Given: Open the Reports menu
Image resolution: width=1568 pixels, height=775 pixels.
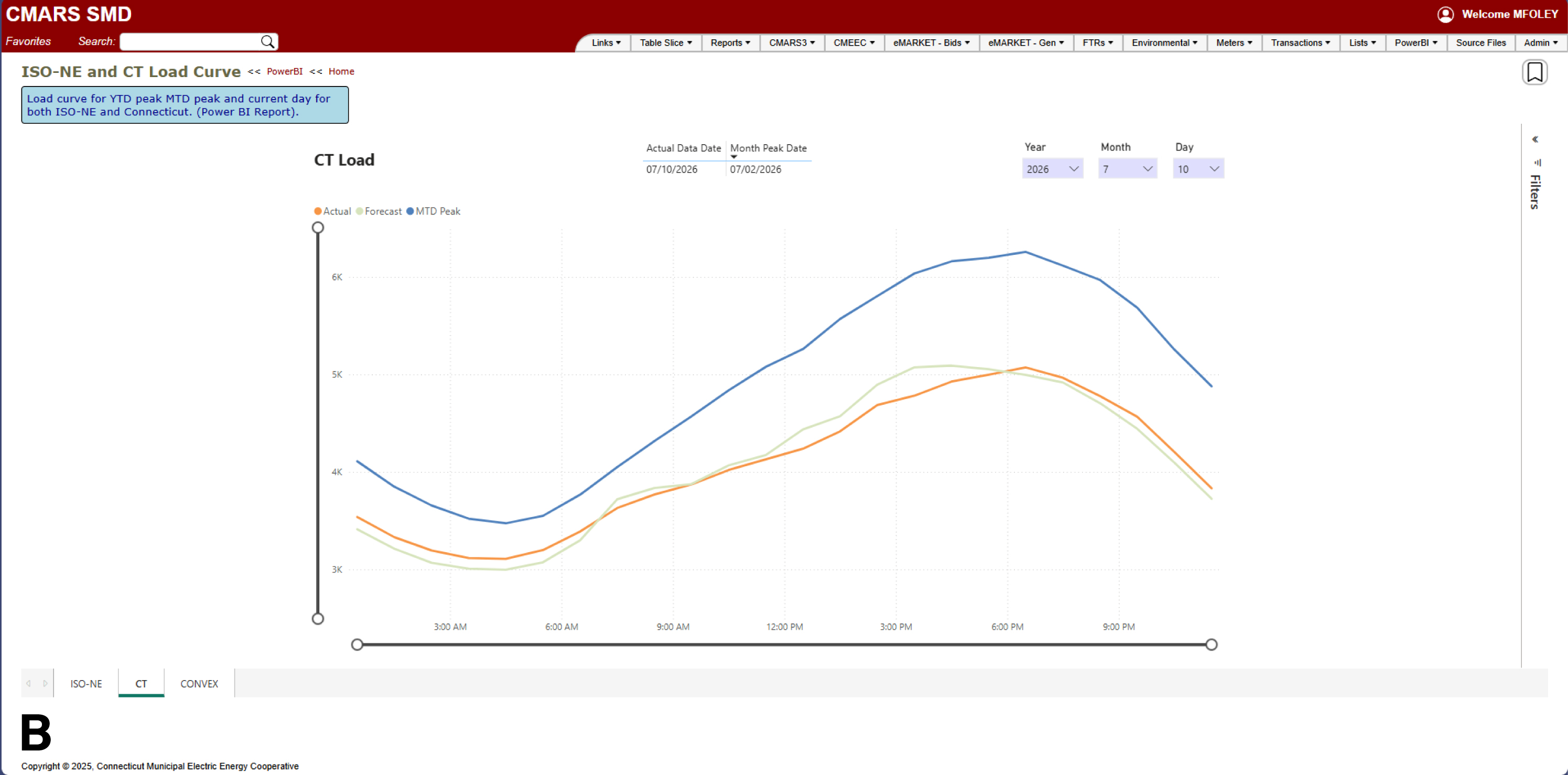Looking at the screenshot, I should (730, 42).
